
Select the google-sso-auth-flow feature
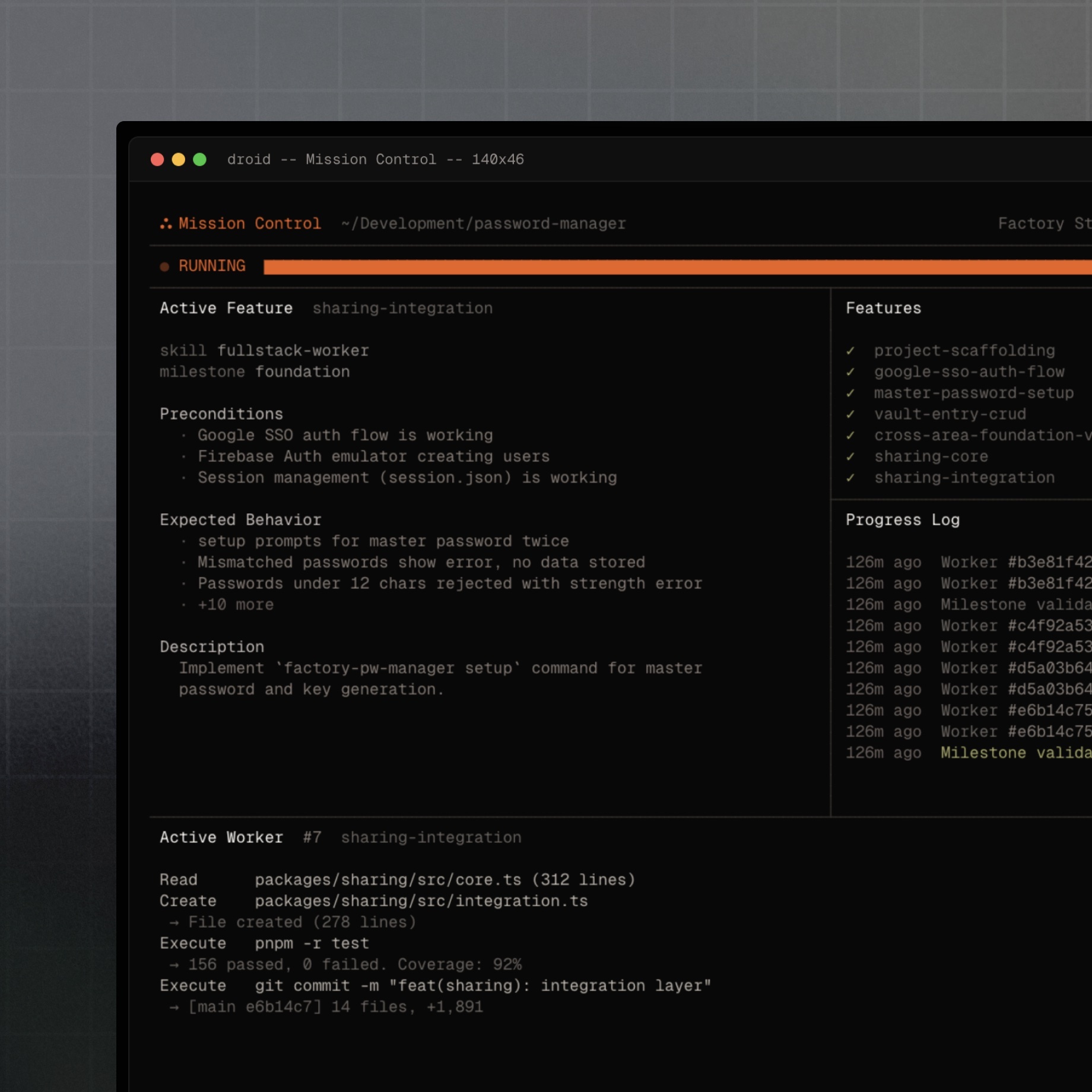coord(969,372)
